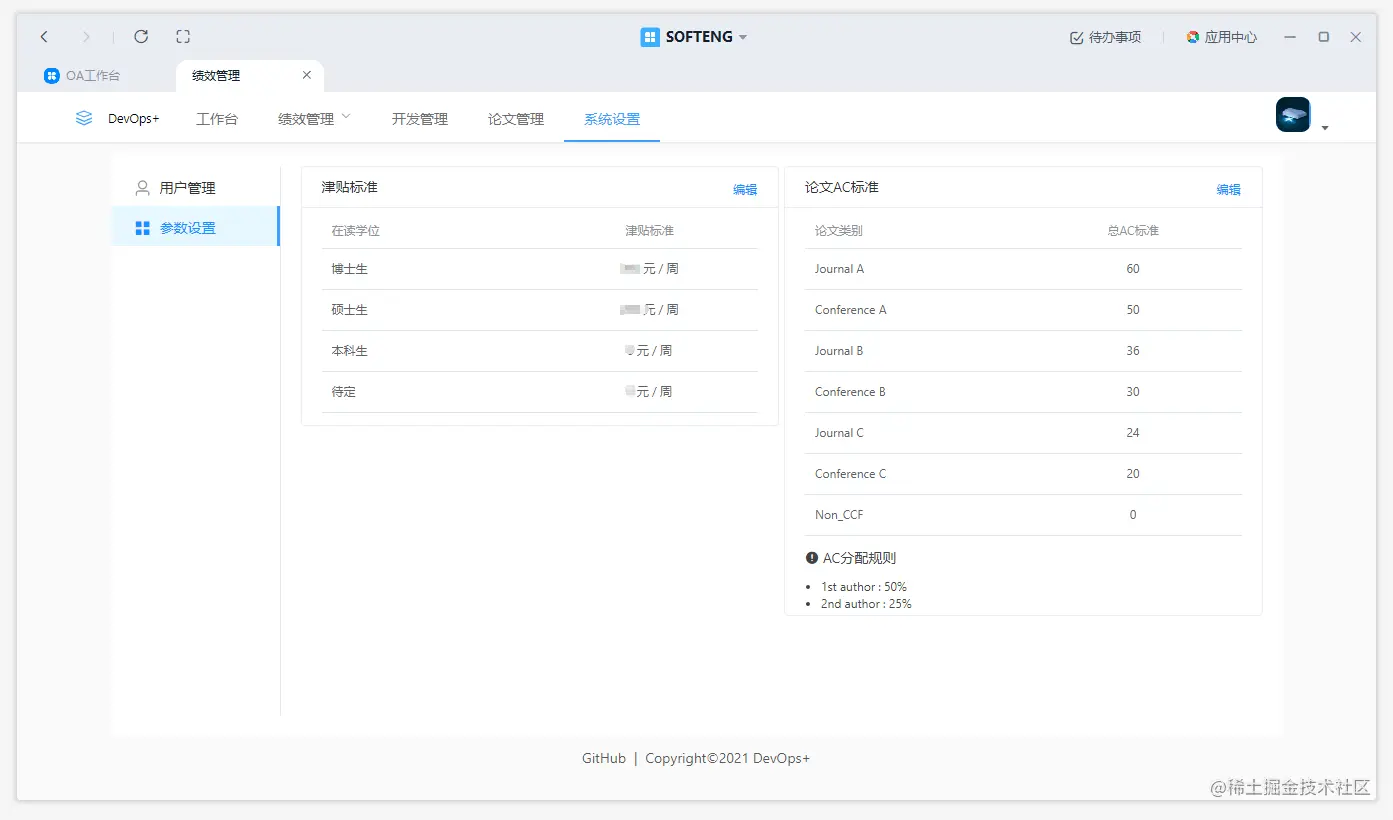Click 编辑 on the 津贴标准 panel
The image size is (1393, 820).
(x=745, y=189)
